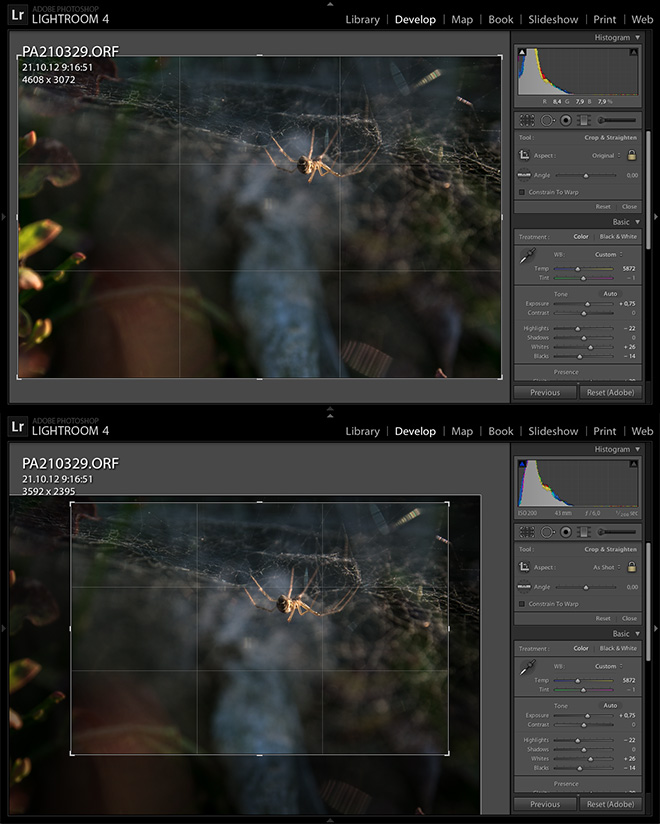Toggle highlight clipping indicator in bottom histogram
This screenshot has width=660, height=824.
click(634, 464)
